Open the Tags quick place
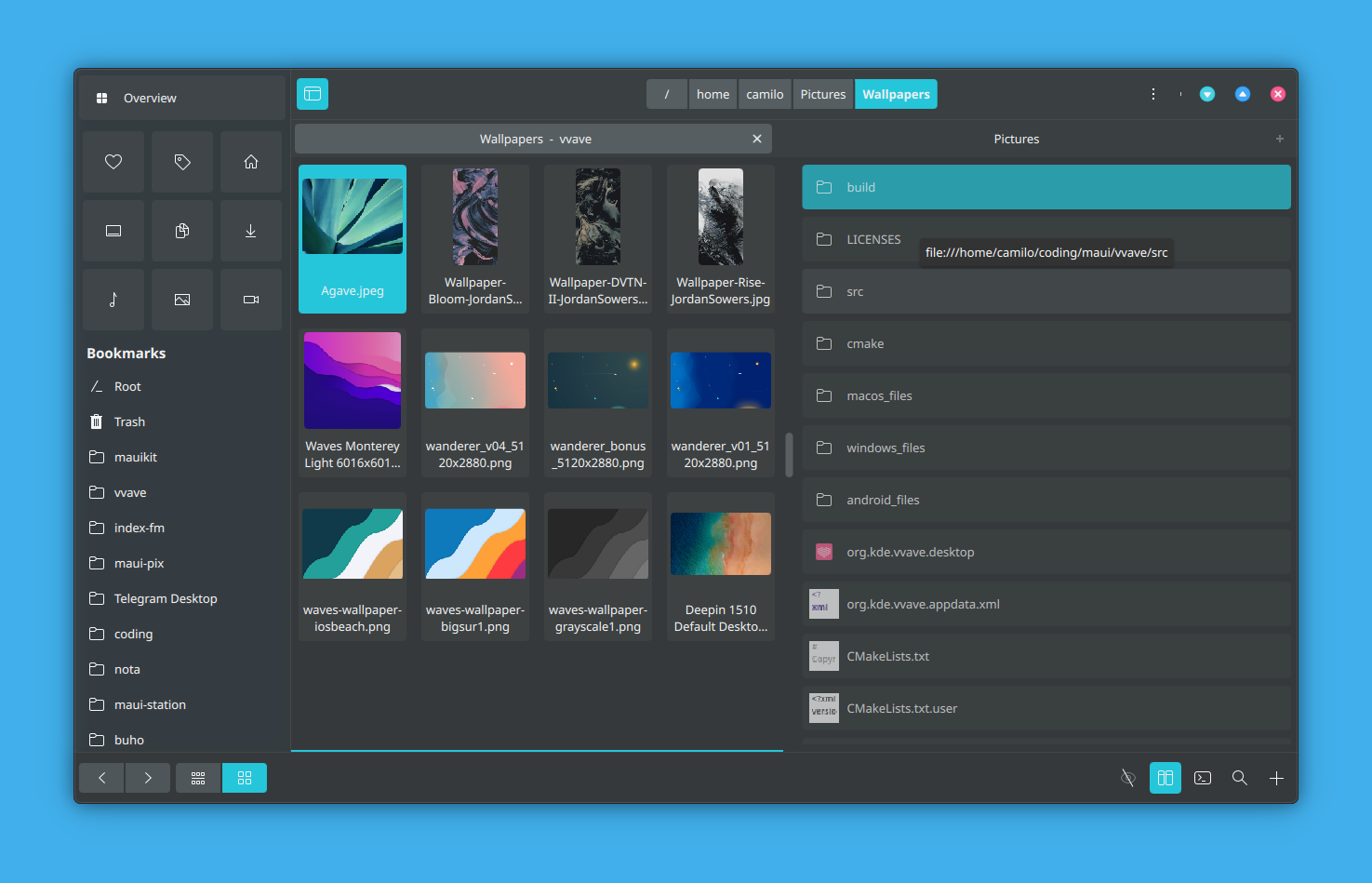This screenshot has width=1372, height=883. click(x=182, y=162)
